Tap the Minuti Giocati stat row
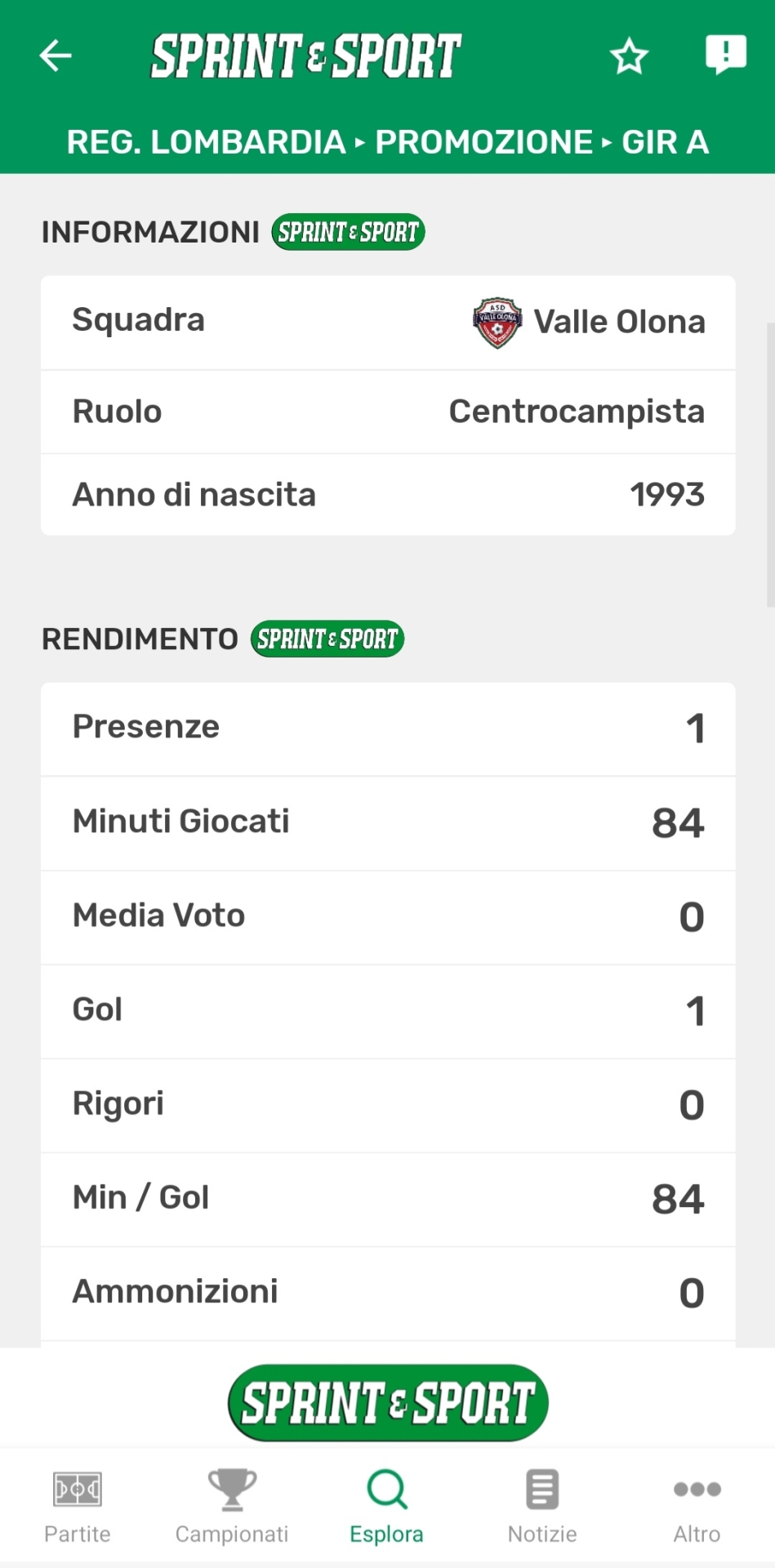Image resolution: width=775 pixels, height=1568 pixels. [388, 822]
